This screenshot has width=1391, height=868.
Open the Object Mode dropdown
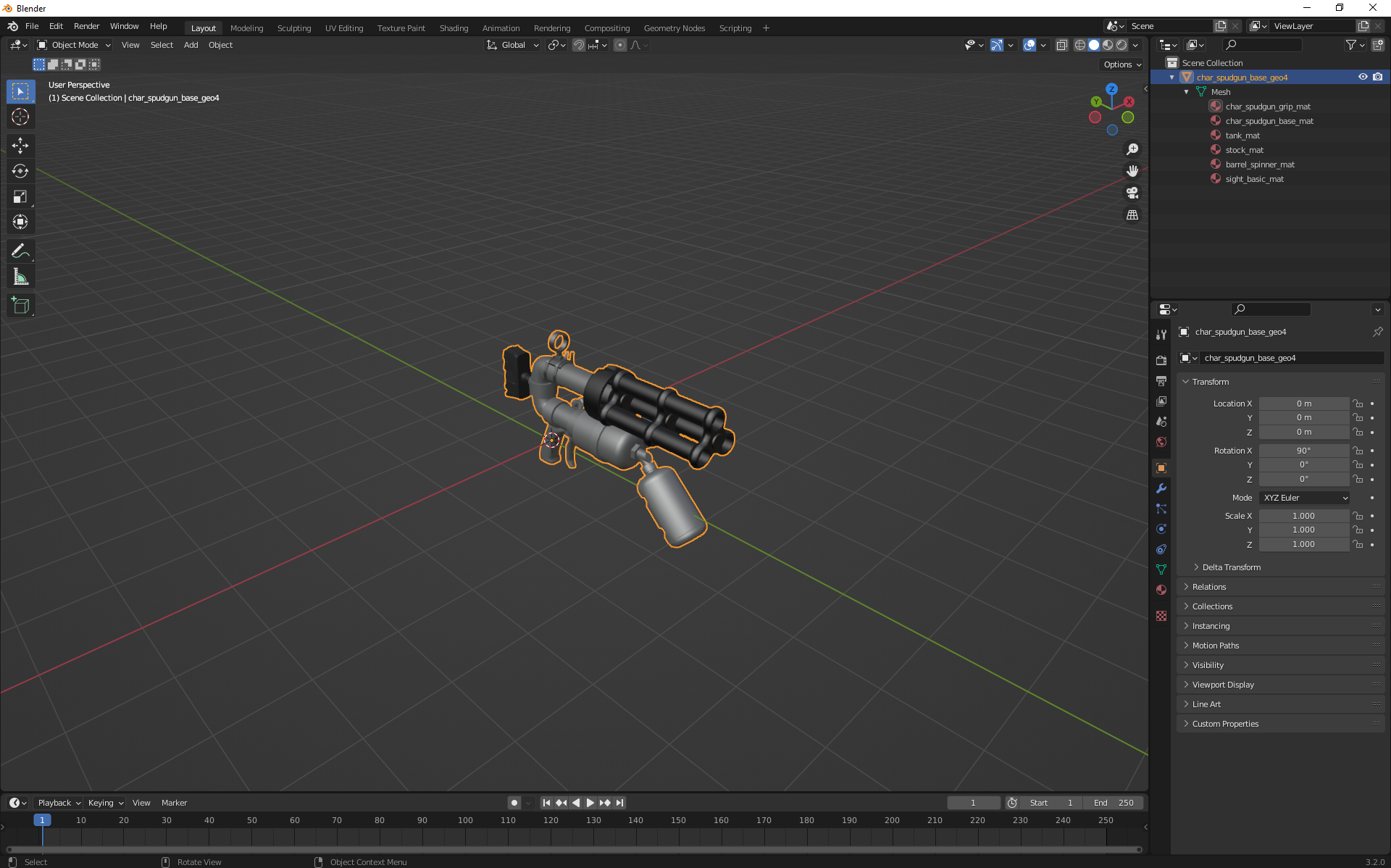tap(74, 45)
